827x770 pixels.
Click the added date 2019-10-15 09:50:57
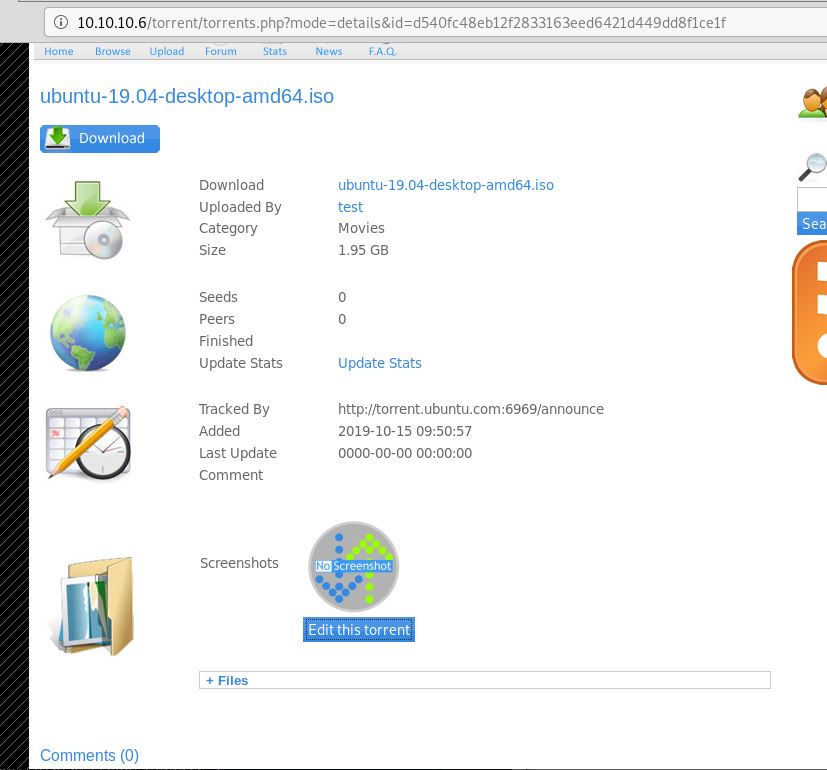405,431
